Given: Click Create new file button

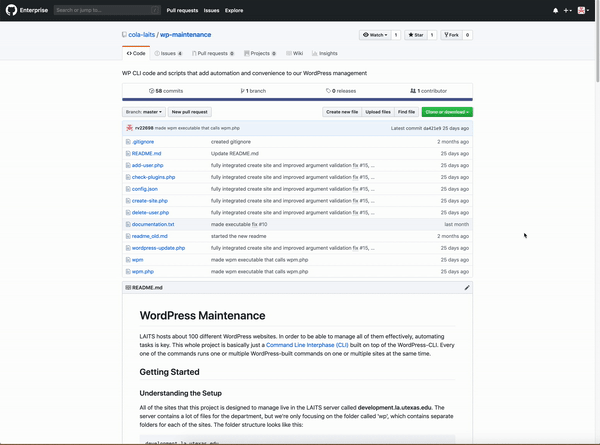Looking at the screenshot, I should click(x=342, y=112).
